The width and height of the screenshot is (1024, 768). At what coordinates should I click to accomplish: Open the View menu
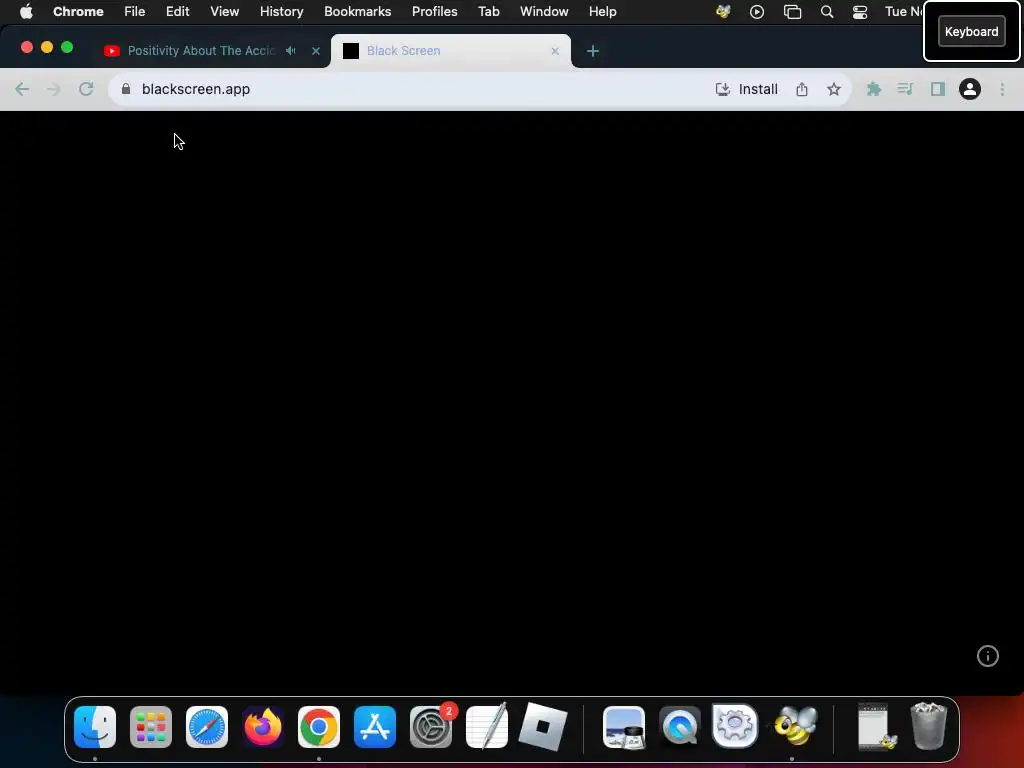(225, 12)
